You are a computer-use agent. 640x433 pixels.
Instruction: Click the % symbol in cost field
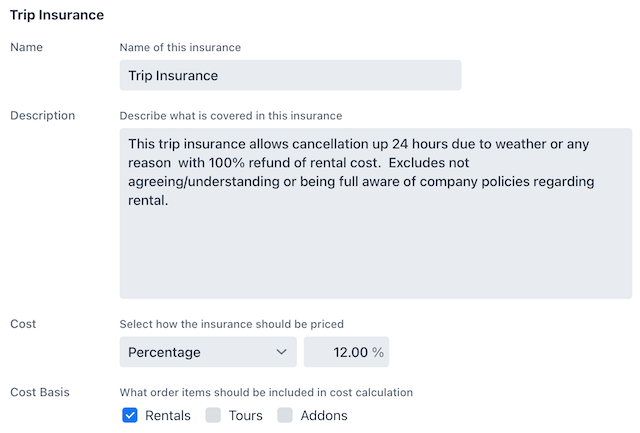click(x=378, y=352)
